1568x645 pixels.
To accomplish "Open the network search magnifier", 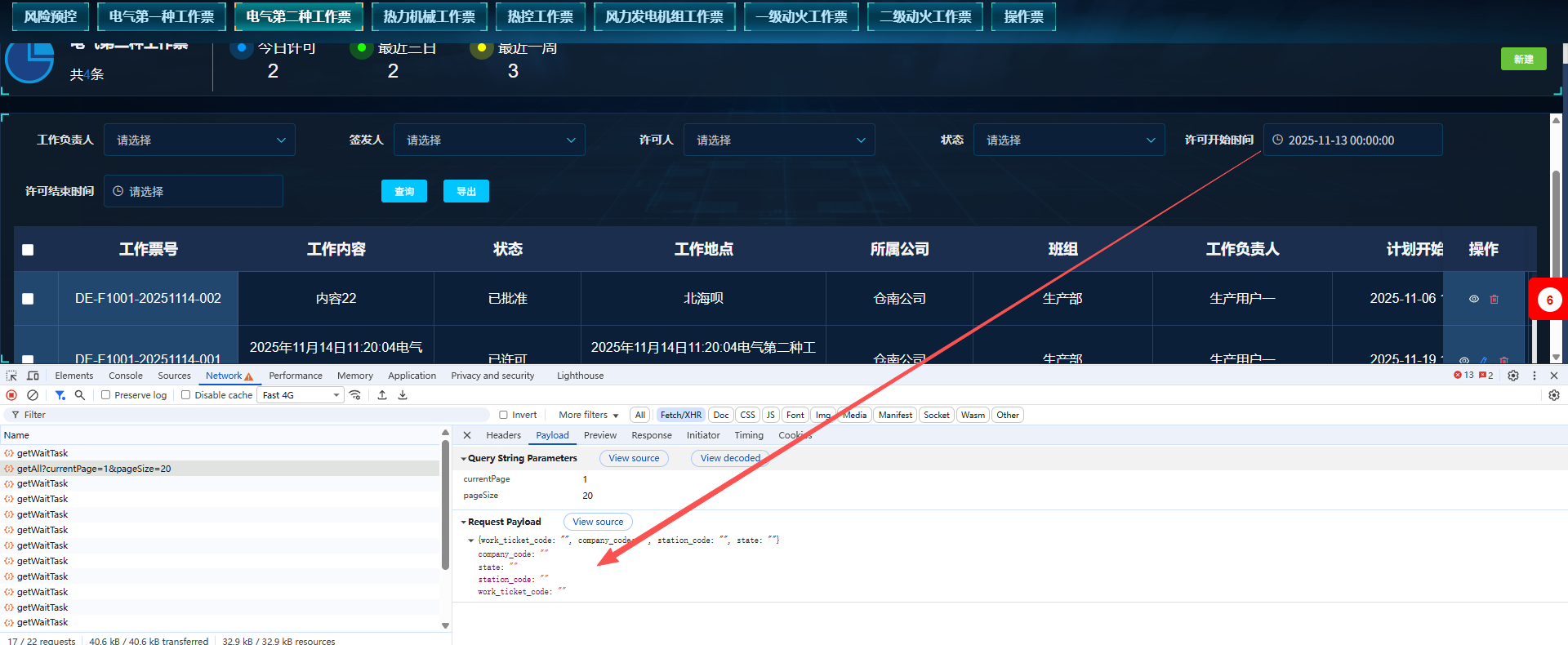I will pos(80,395).
